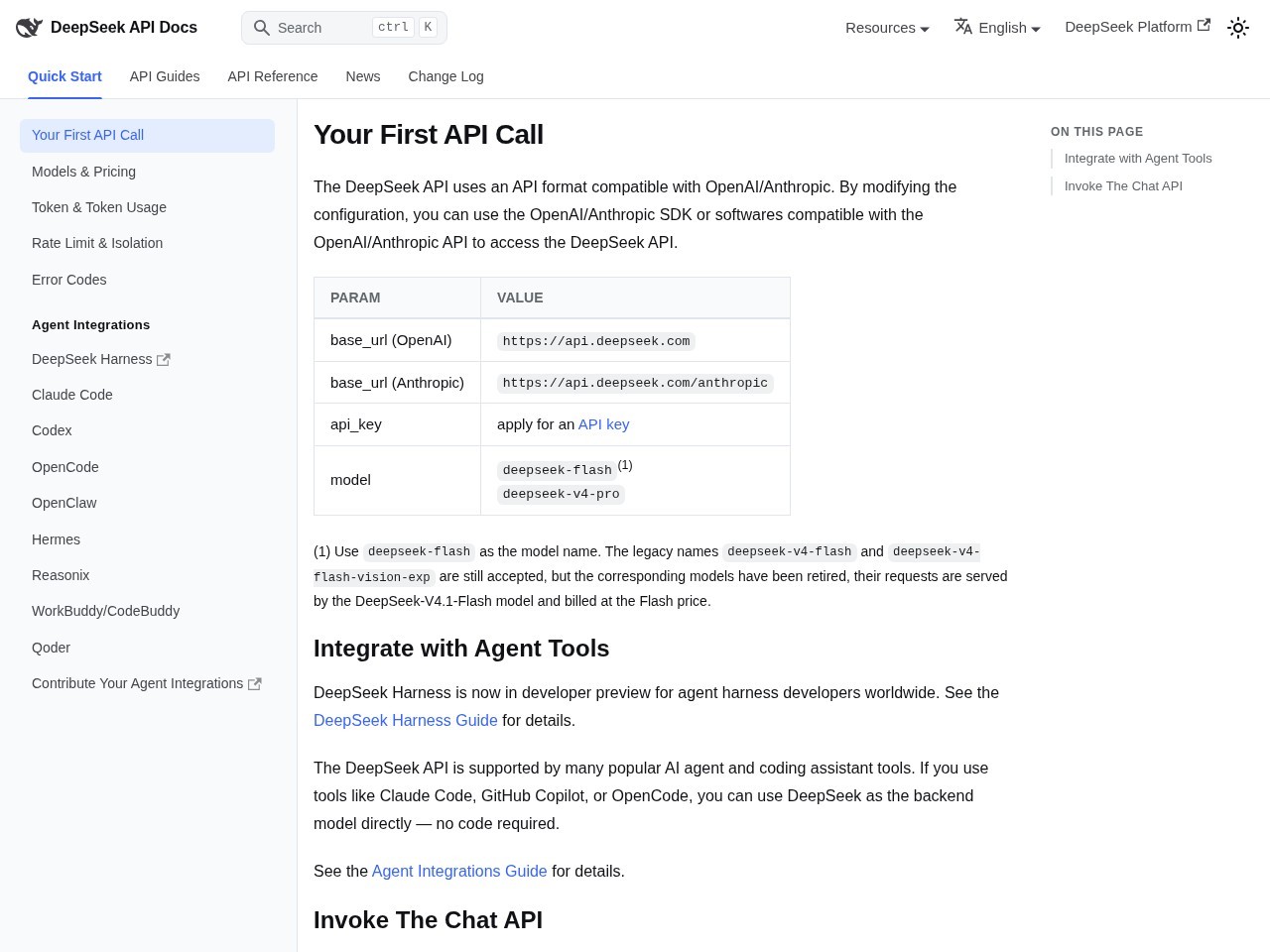Open Models & Pricing in sidebar
The width and height of the screenshot is (1270, 952).
coord(147,172)
